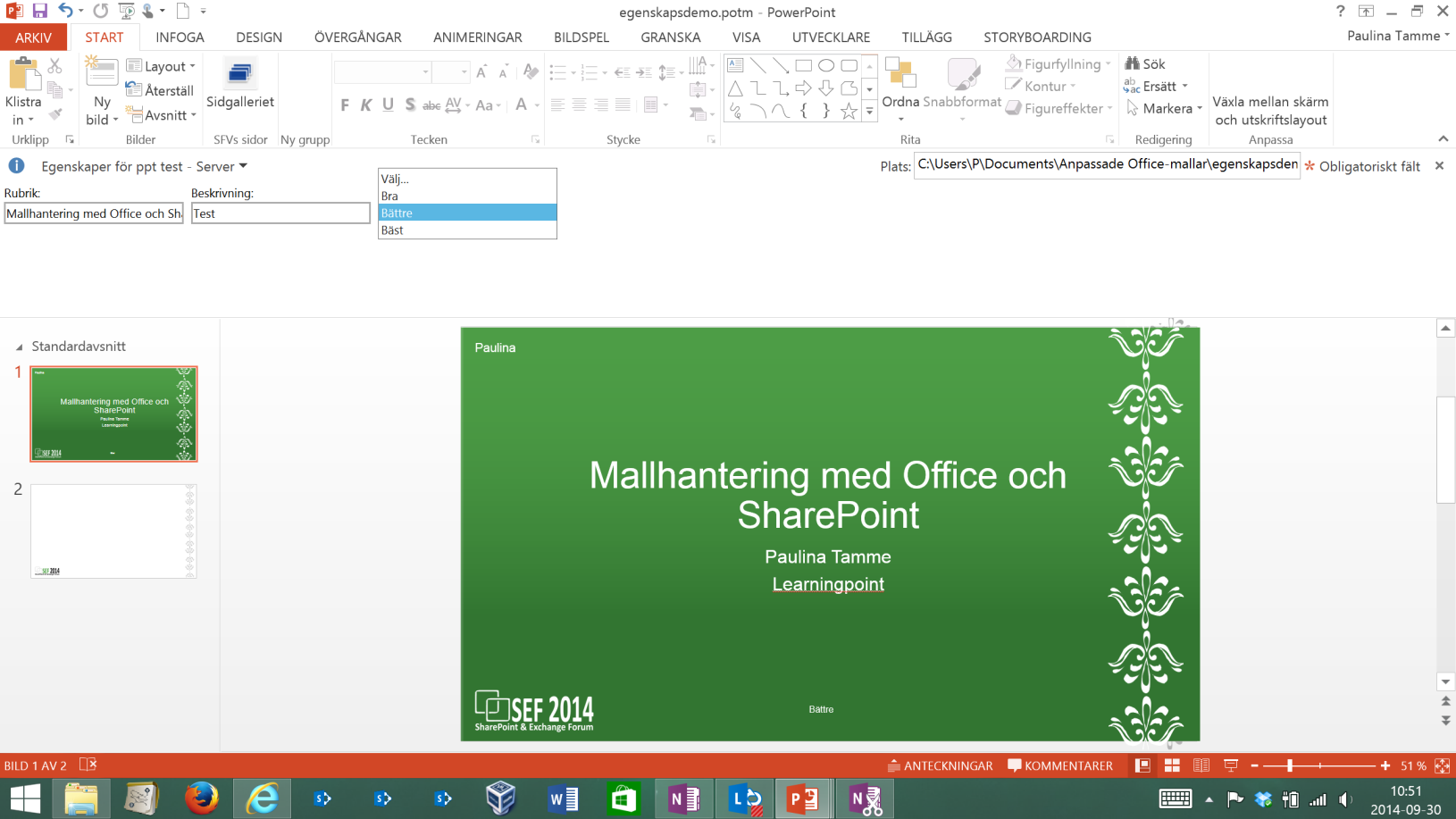Select the rectangle shape in the Rita gallery
The image size is (1456, 819).
click(x=804, y=65)
